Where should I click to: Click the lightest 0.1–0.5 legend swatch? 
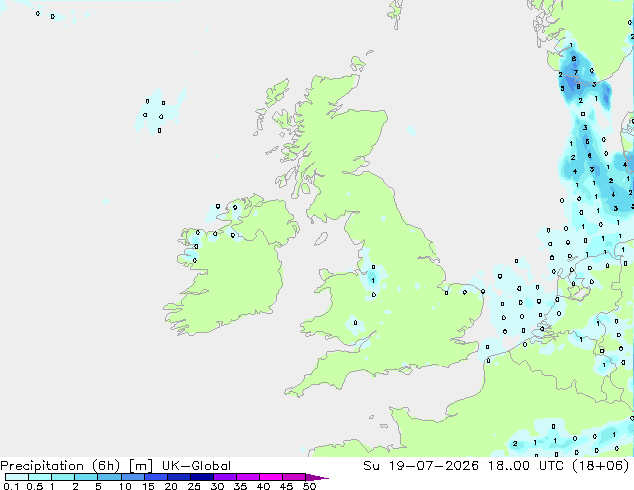coord(17,477)
